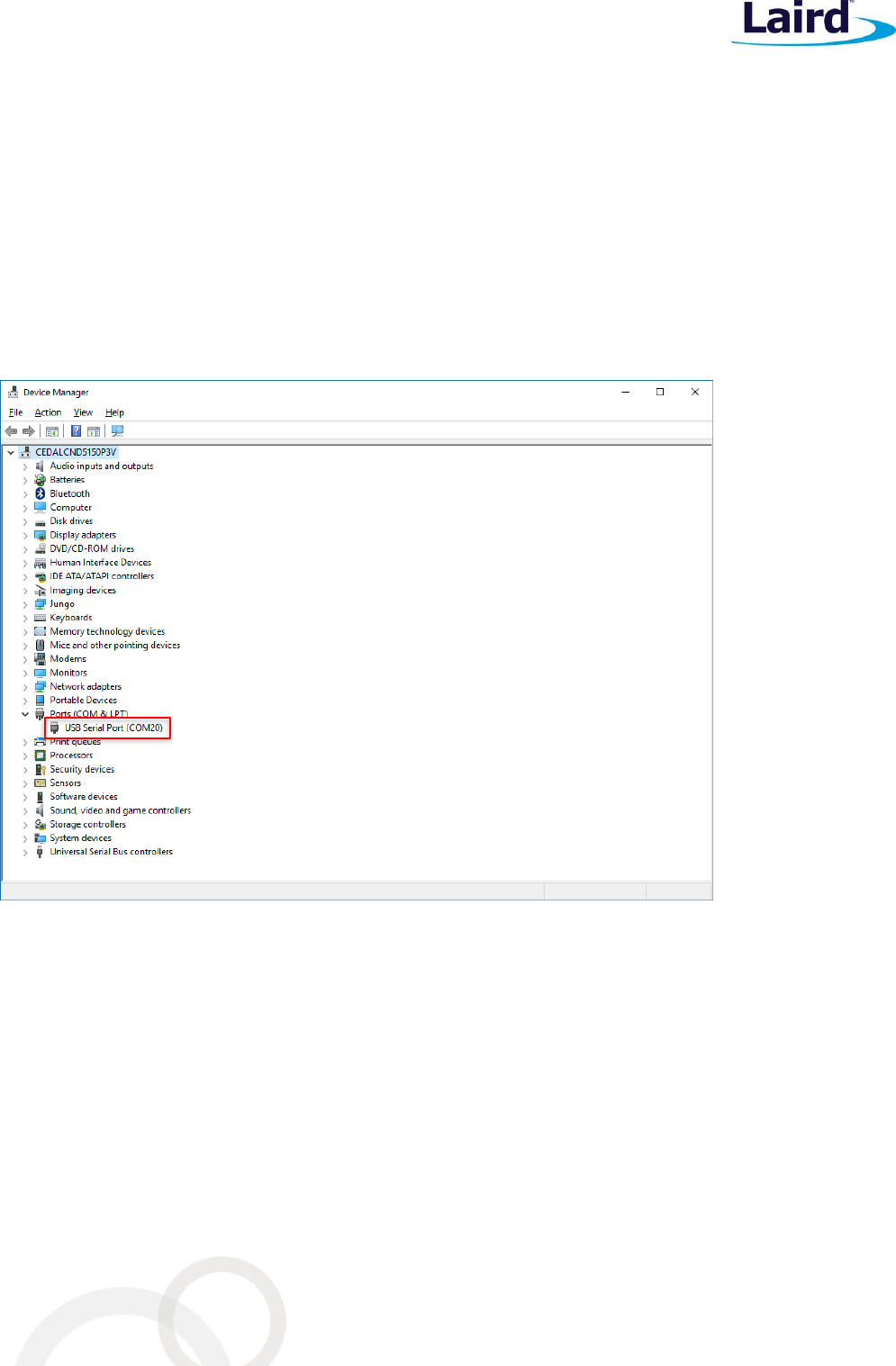Click the Batteries category icon
Viewport: 896px width, 1366px height.
(40, 480)
